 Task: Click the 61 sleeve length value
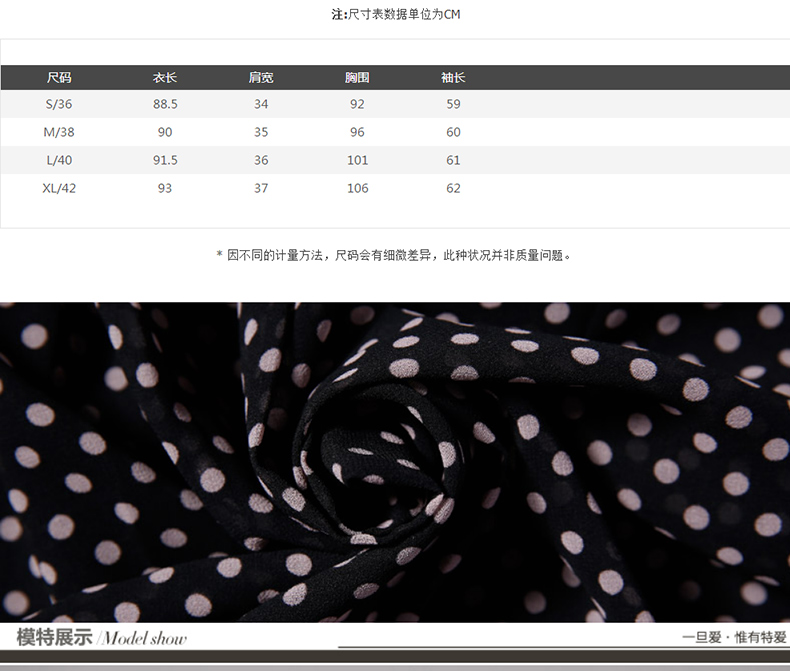pyautogui.click(x=453, y=160)
